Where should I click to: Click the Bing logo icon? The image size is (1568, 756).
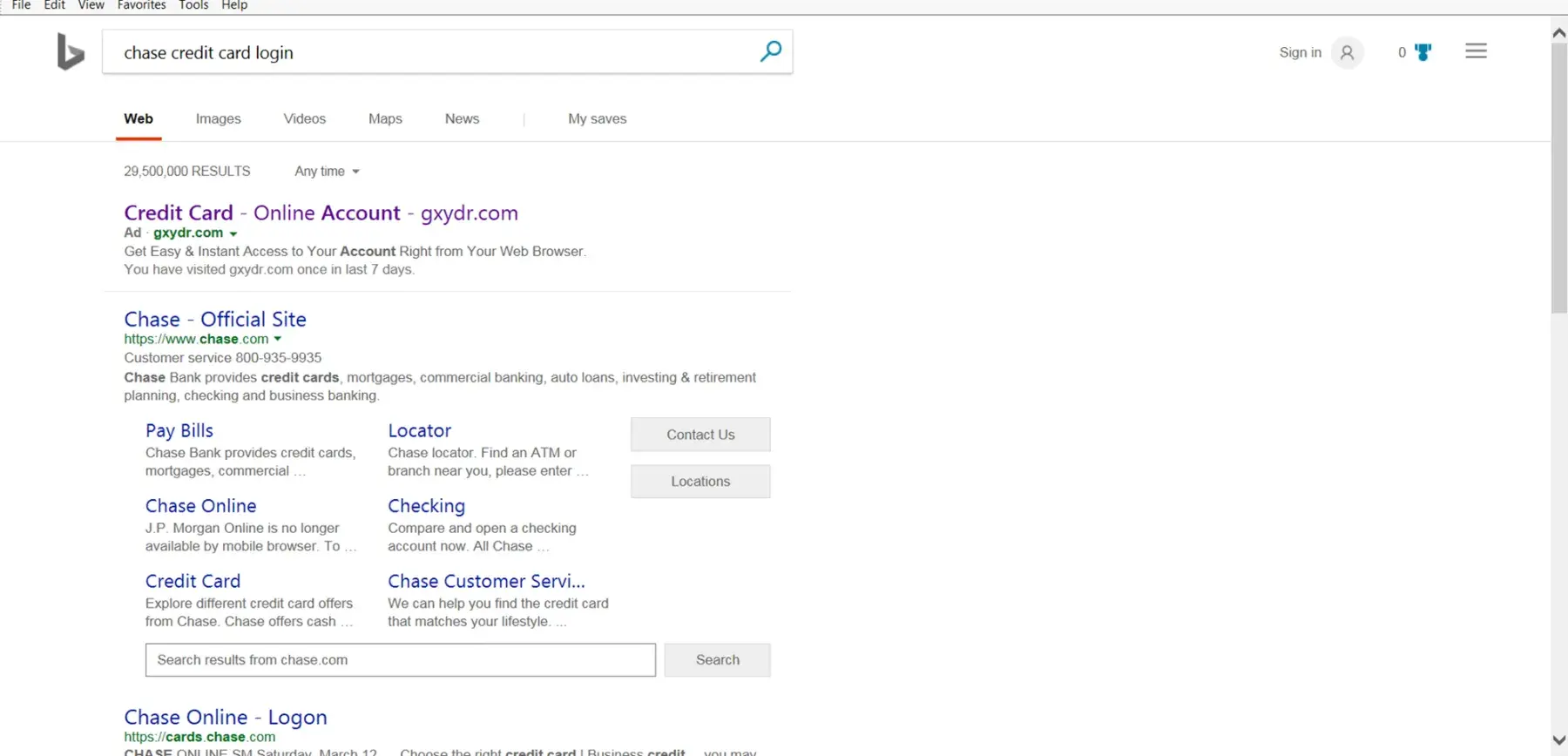click(x=70, y=52)
